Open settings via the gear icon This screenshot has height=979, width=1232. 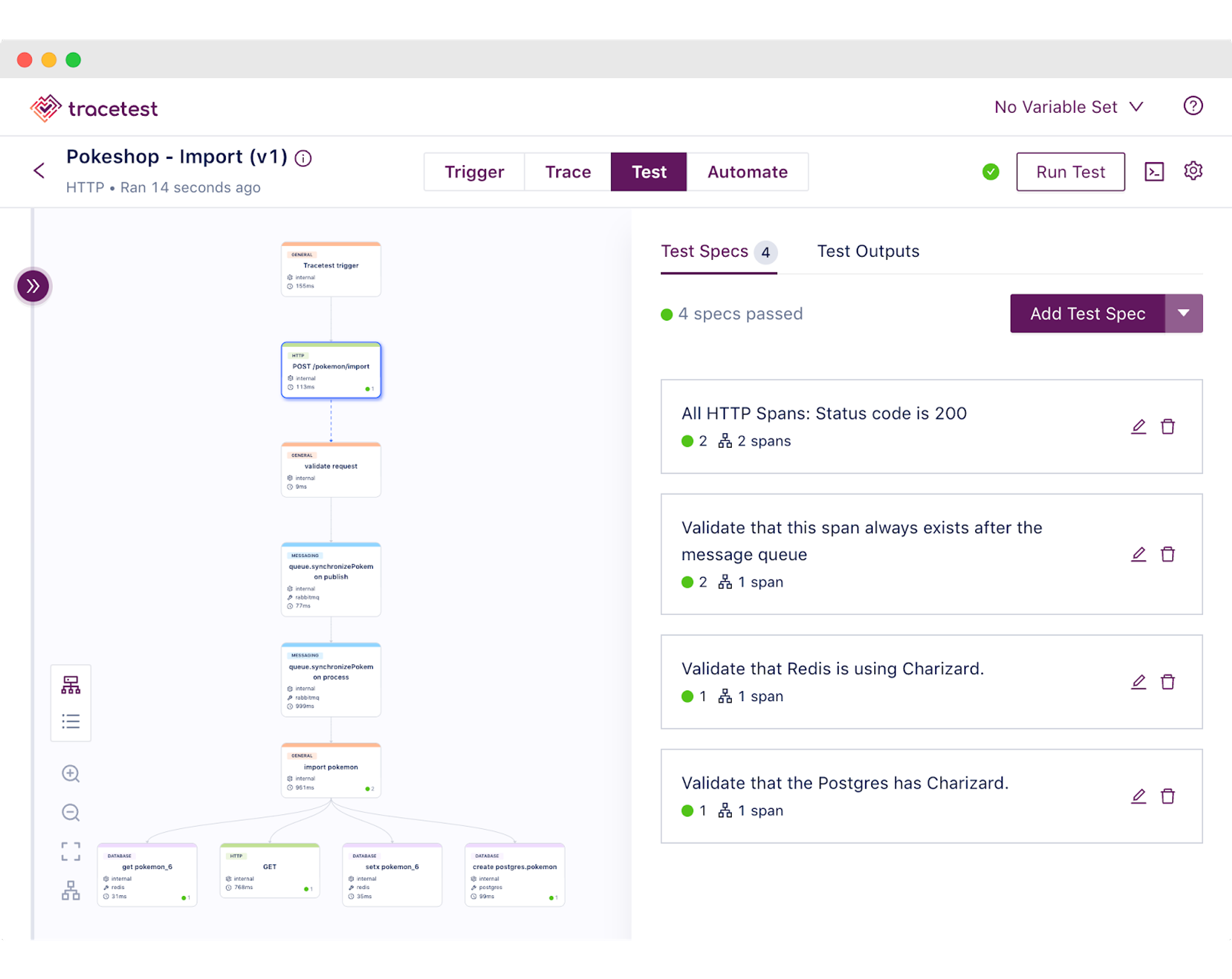(x=1193, y=171)
